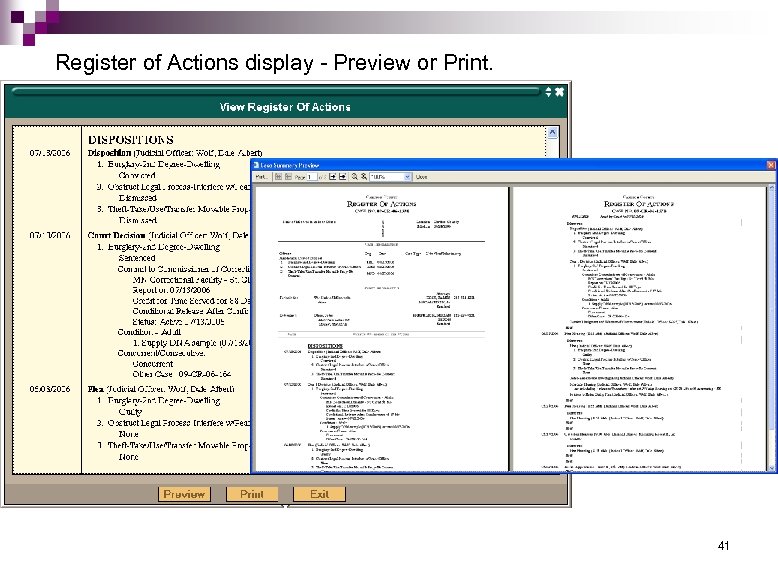
Task: Click 'MN Correctional Facility' line
Action: 192,280
